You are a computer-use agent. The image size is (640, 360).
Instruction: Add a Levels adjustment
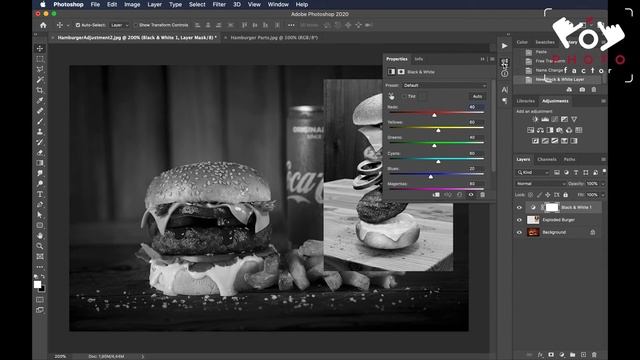coord(545,120)
